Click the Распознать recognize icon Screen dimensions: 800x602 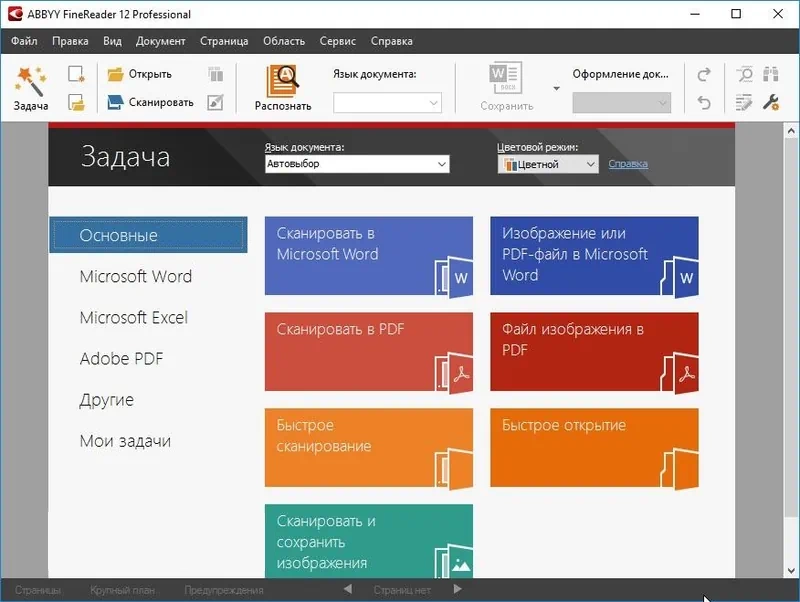tap(283, 80)
